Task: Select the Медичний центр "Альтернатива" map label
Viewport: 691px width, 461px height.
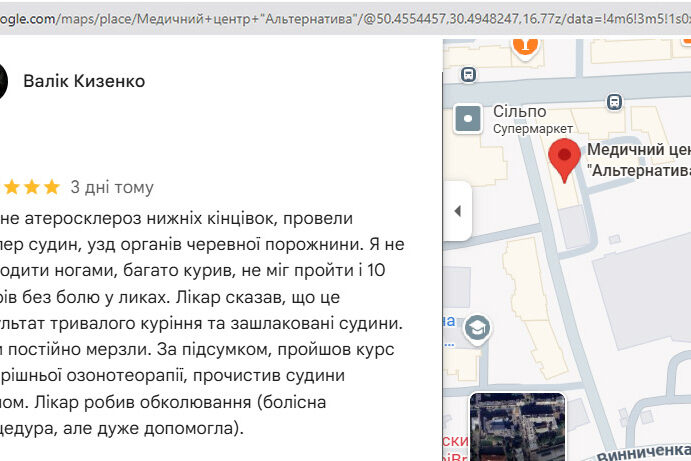Action: click(638, 160)
